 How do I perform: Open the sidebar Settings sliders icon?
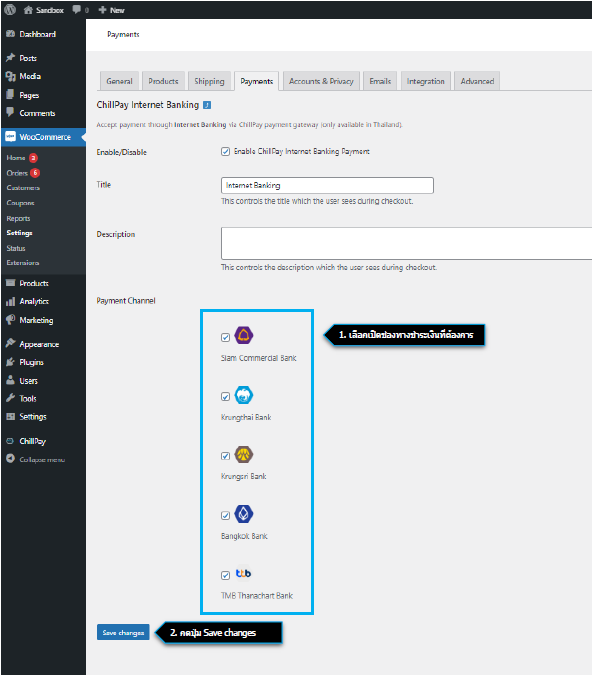[10, 417]
